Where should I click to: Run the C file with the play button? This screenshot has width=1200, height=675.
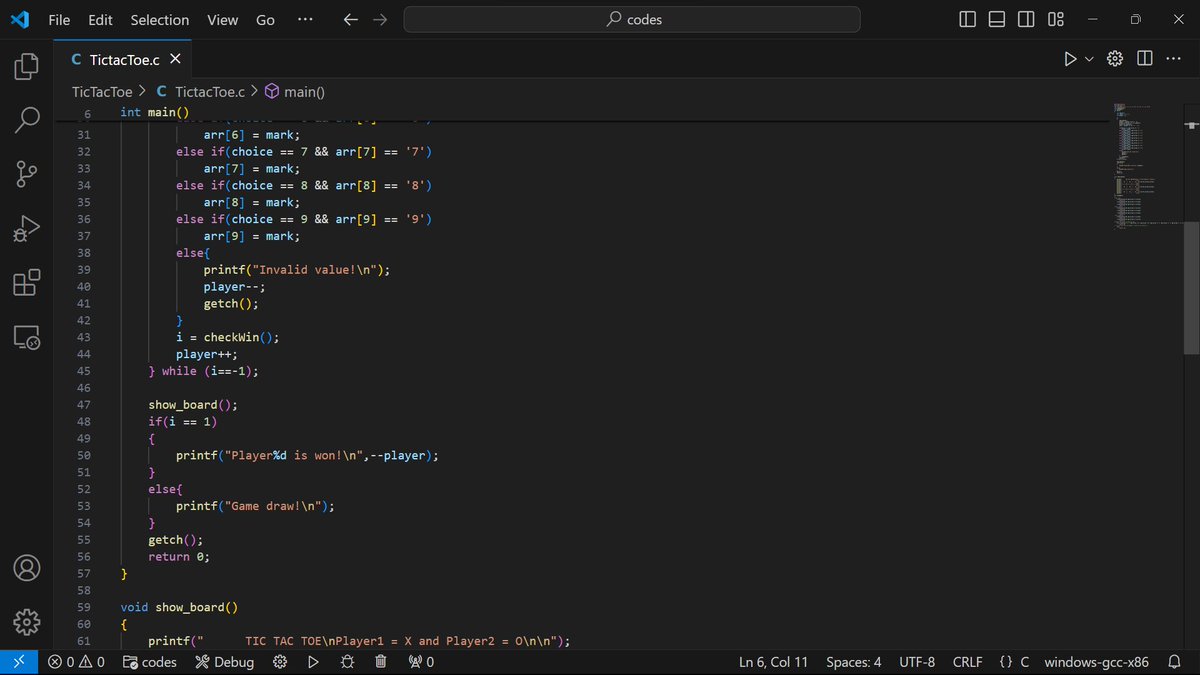pyautogui.click(x=1070, y=59)
